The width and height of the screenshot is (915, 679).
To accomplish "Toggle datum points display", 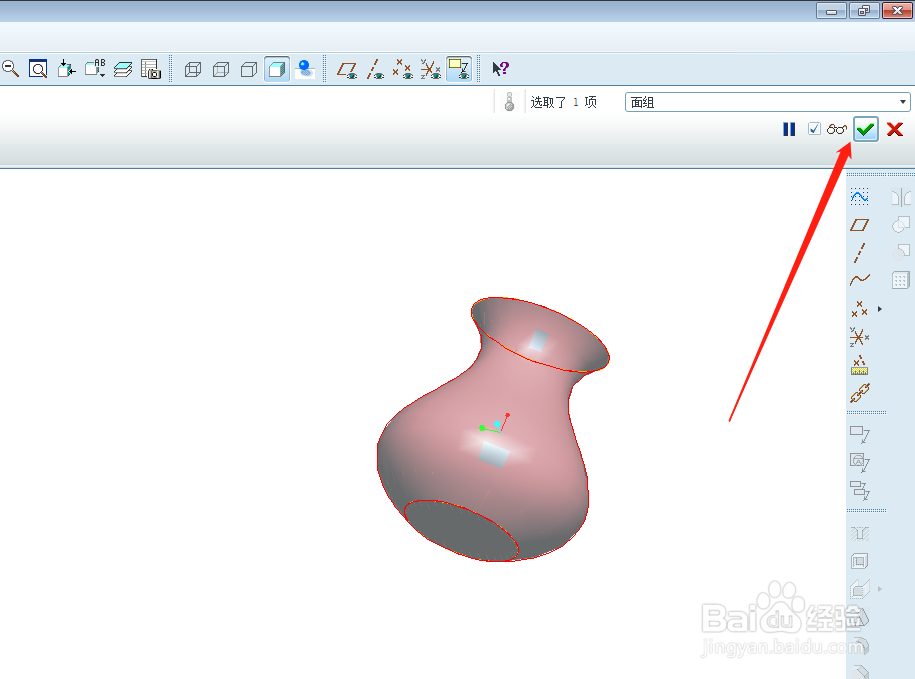I will click(x=403, y=69).
